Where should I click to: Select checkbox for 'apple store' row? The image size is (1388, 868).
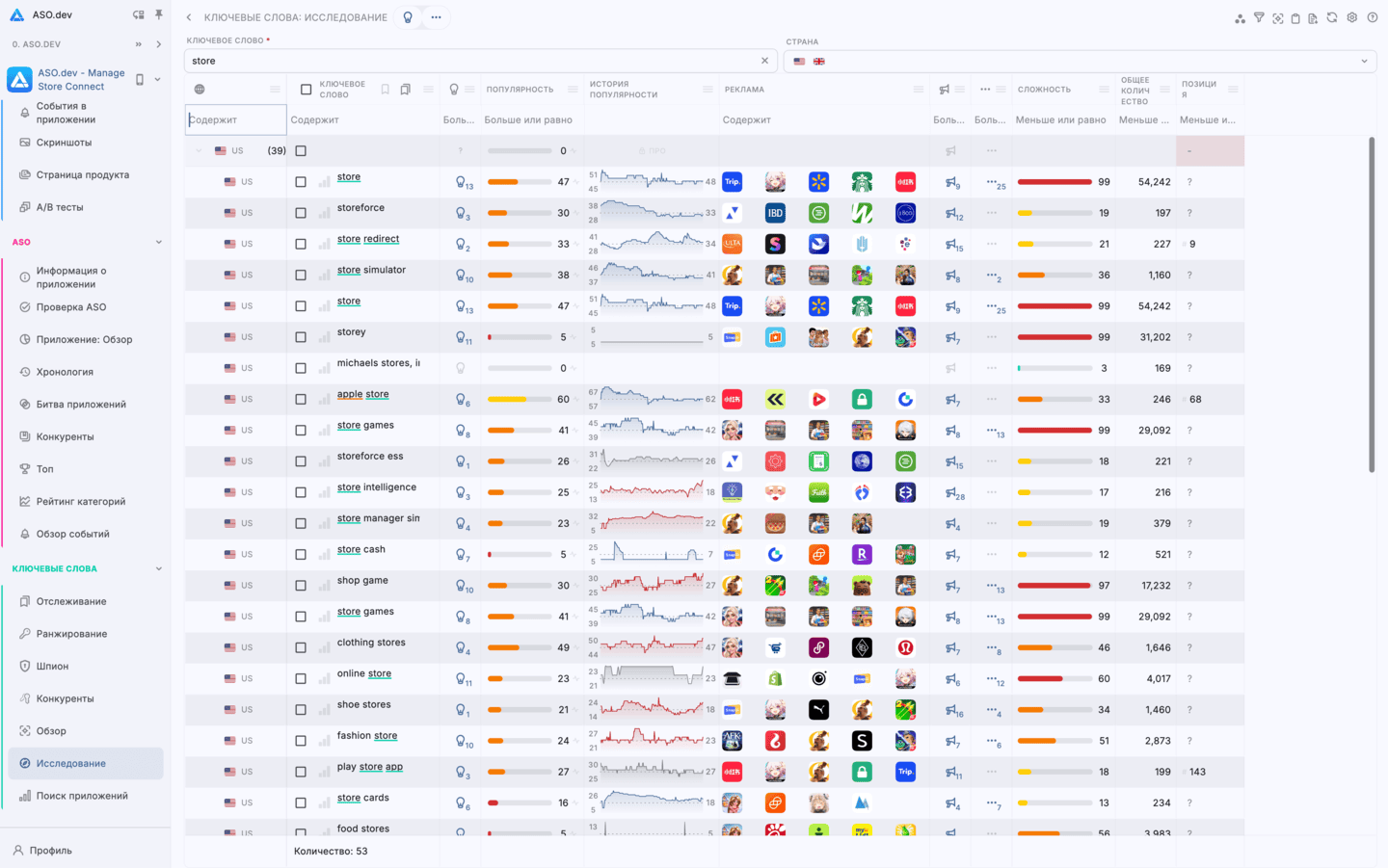pyautogui.click(x=301, y=399)
